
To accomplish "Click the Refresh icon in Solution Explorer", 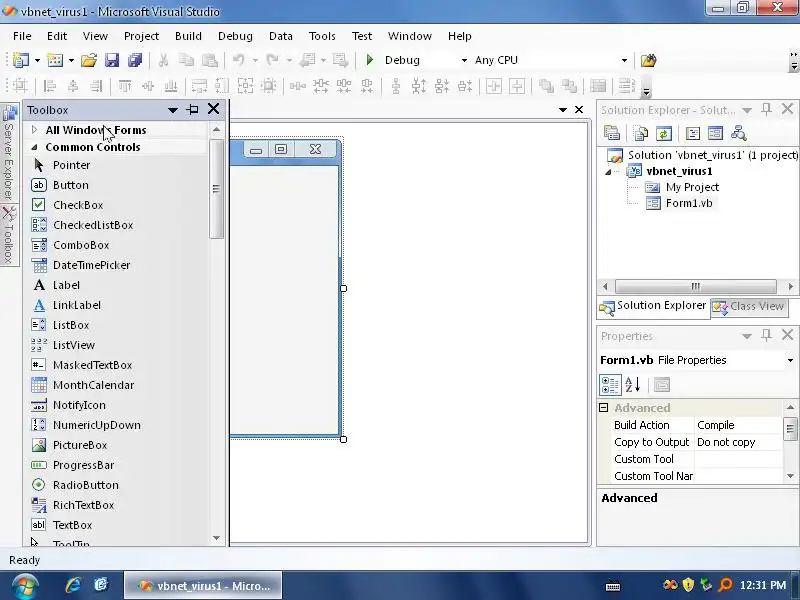I will click(x=664, y=133).
